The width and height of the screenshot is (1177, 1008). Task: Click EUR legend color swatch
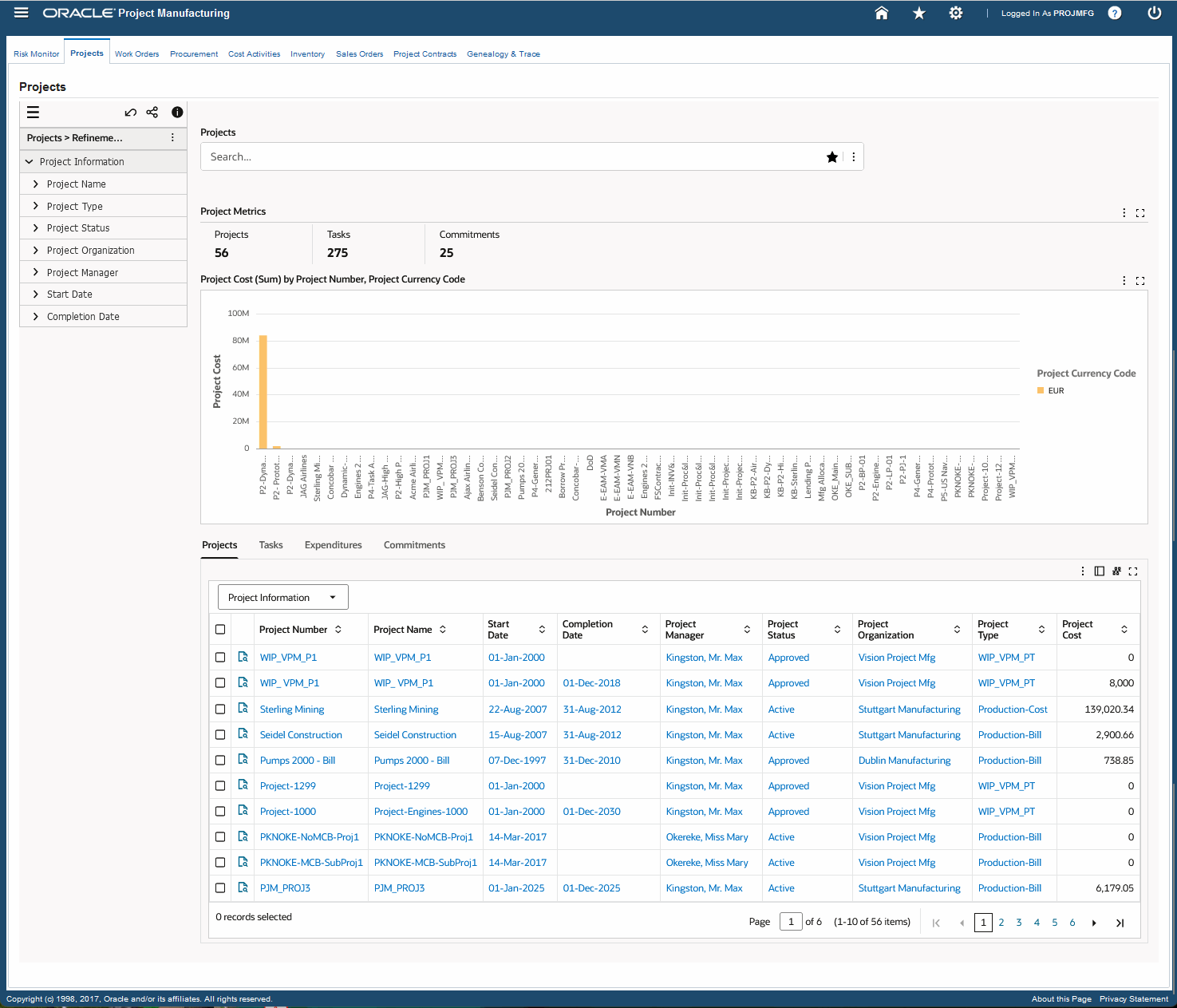pos(1041,390)
